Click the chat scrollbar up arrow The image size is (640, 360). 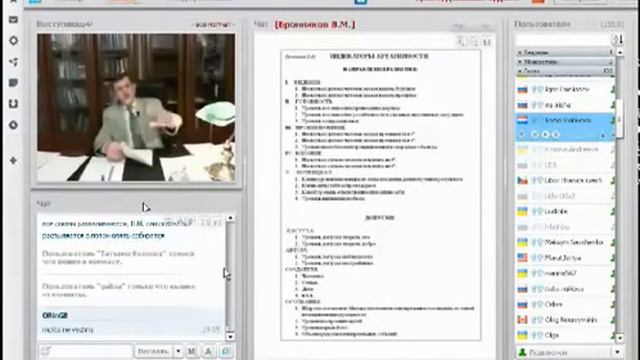pyautogui.click(x=230, y=218)
